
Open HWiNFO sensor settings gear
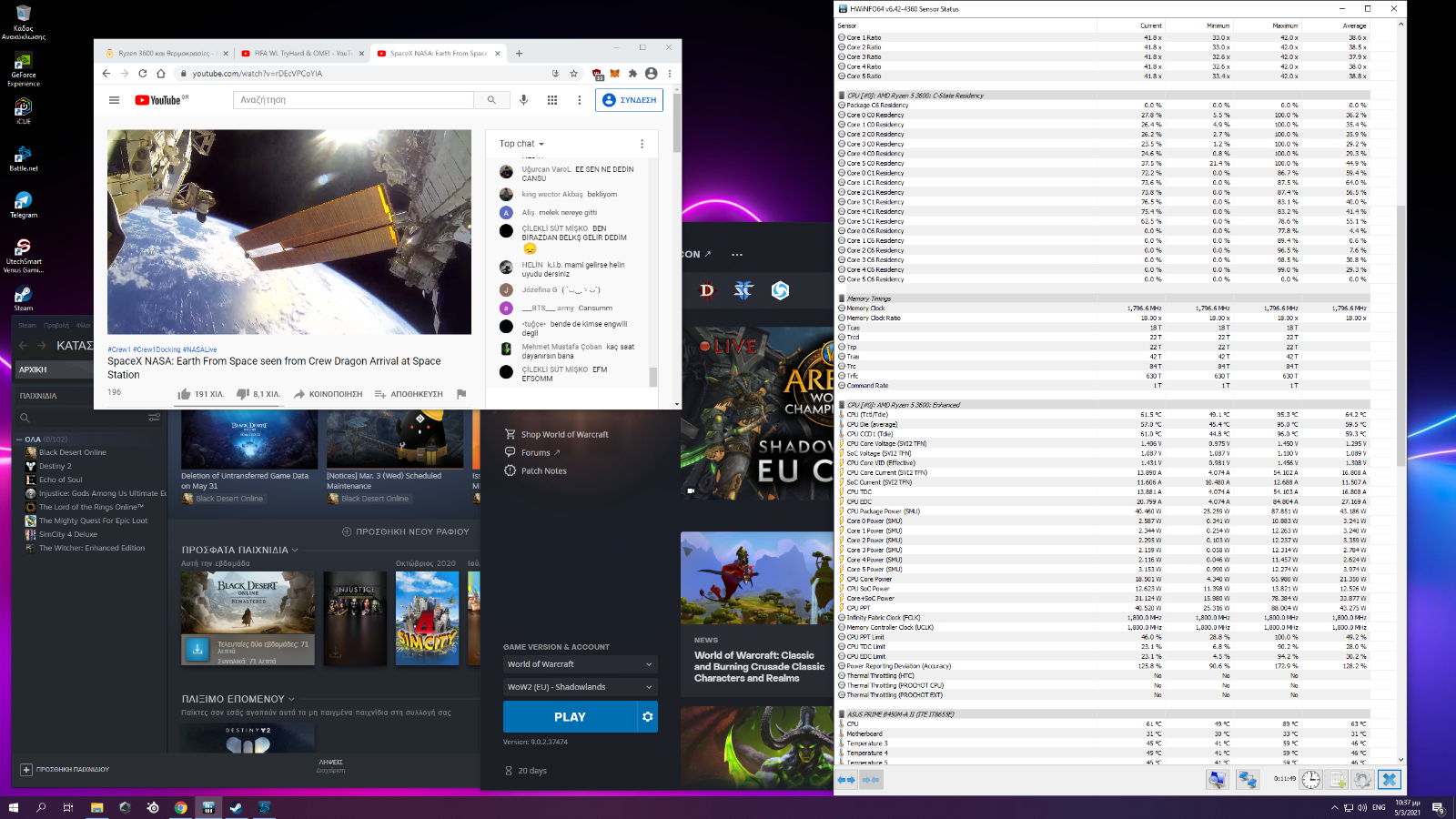1362,779
